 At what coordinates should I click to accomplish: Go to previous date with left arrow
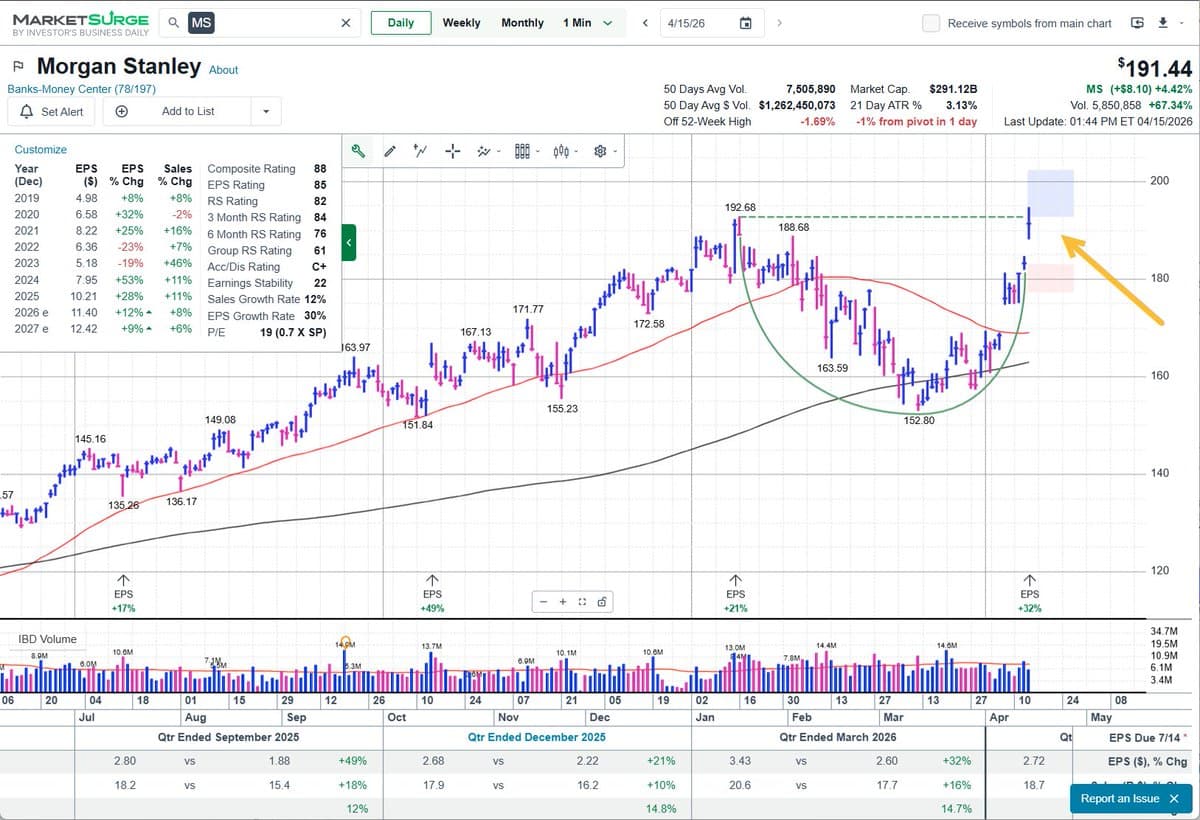pyautogui.click(x=645, y=23)
